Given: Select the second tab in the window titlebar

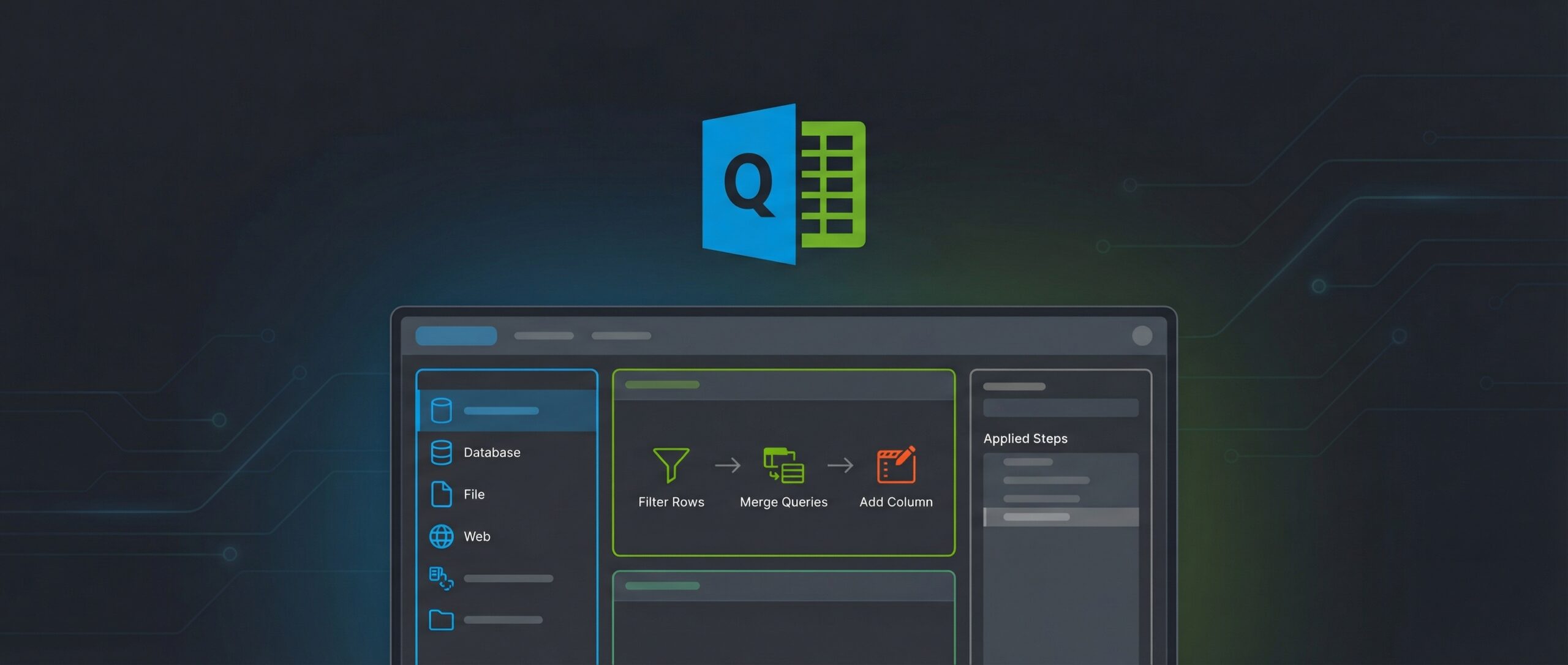Looking at the screenshot, I should pos(543,336).
